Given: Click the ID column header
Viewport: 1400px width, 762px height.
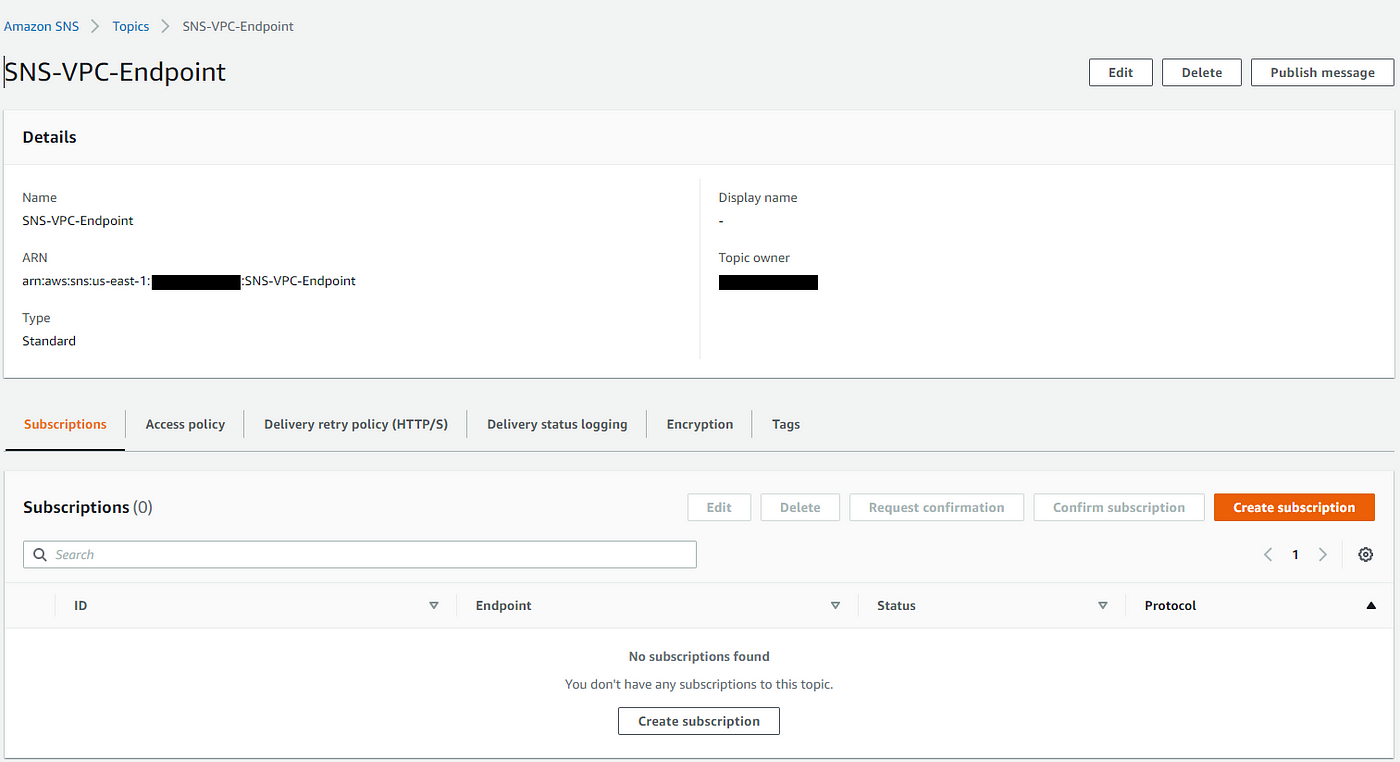Looking at the screenshot, I should coord(80,605).
